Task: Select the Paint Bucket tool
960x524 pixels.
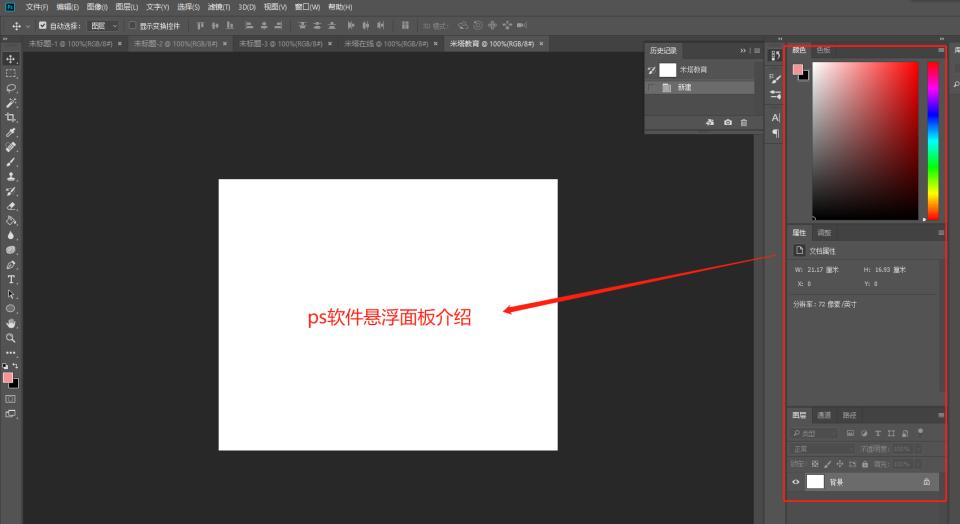Action: pyautogui.click(x=10, y=220)
